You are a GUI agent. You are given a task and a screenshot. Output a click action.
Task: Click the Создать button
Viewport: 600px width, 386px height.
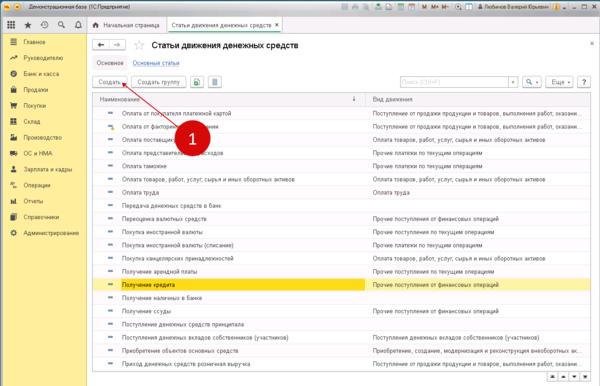109,82
